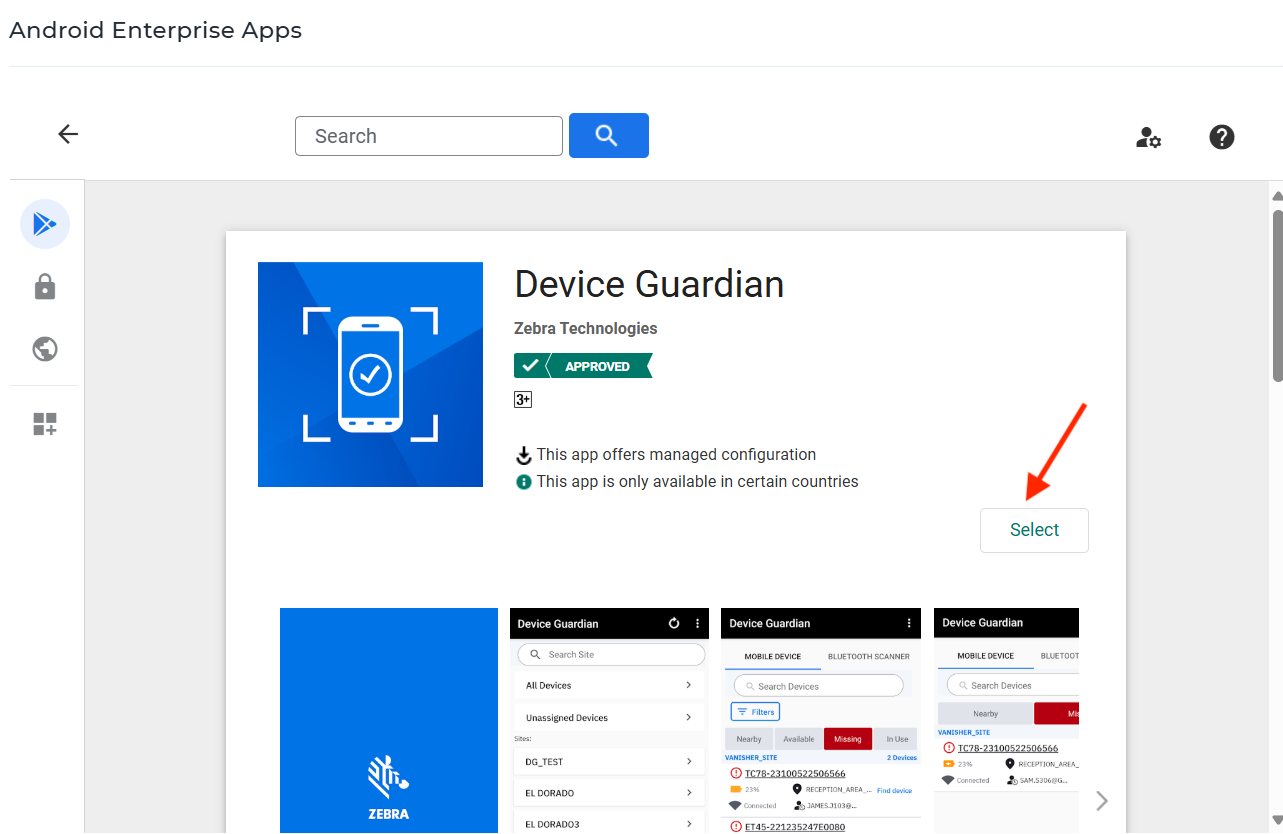Open the private apps lock icon

pos(45,287)
